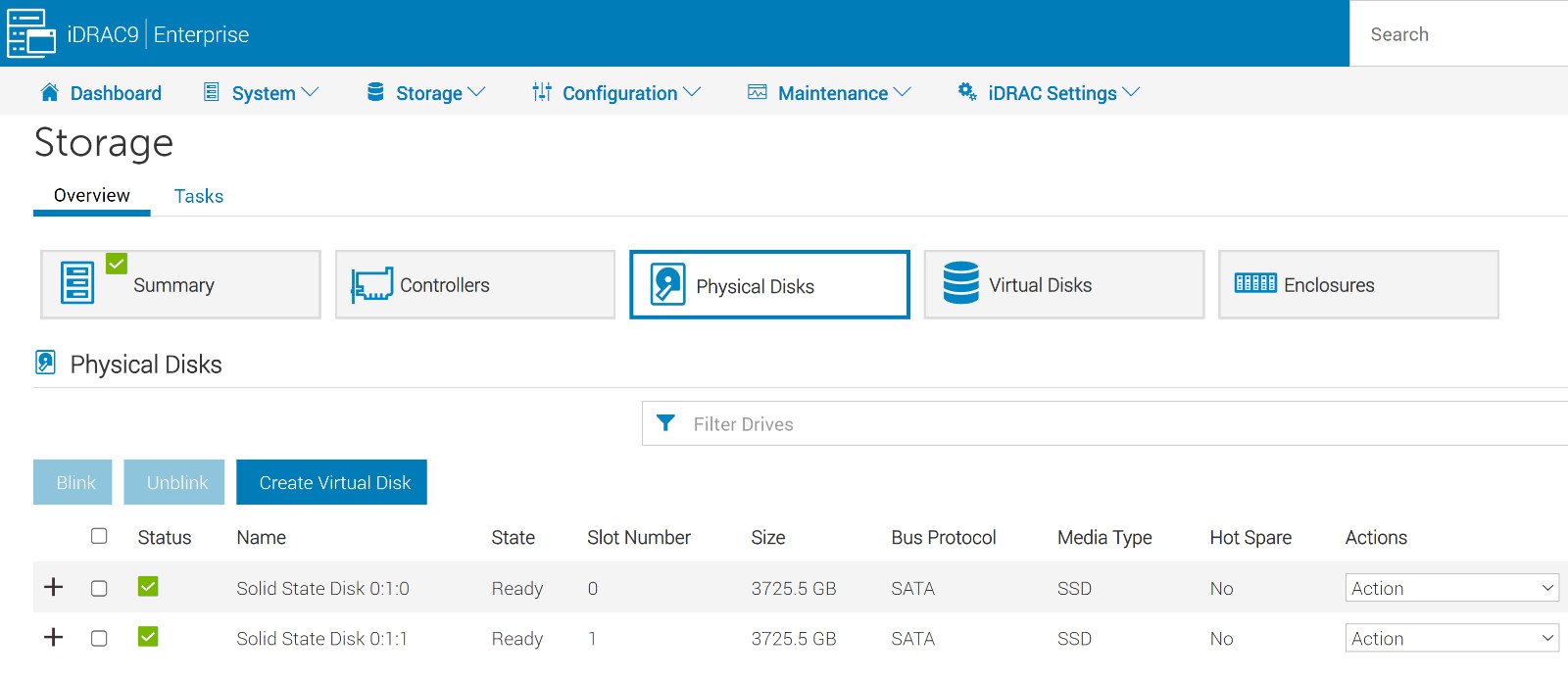This screenshot has height=682, width=1568.
Task: Click the Blink button
Action: (73, 482)
